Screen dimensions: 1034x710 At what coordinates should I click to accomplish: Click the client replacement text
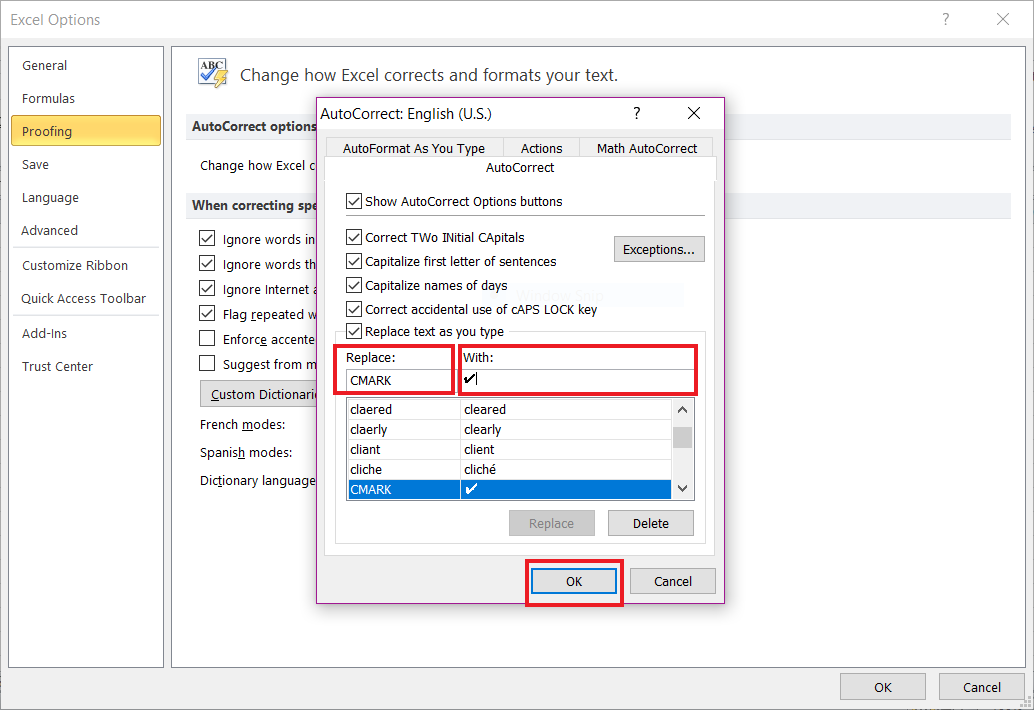pos(479,449)
